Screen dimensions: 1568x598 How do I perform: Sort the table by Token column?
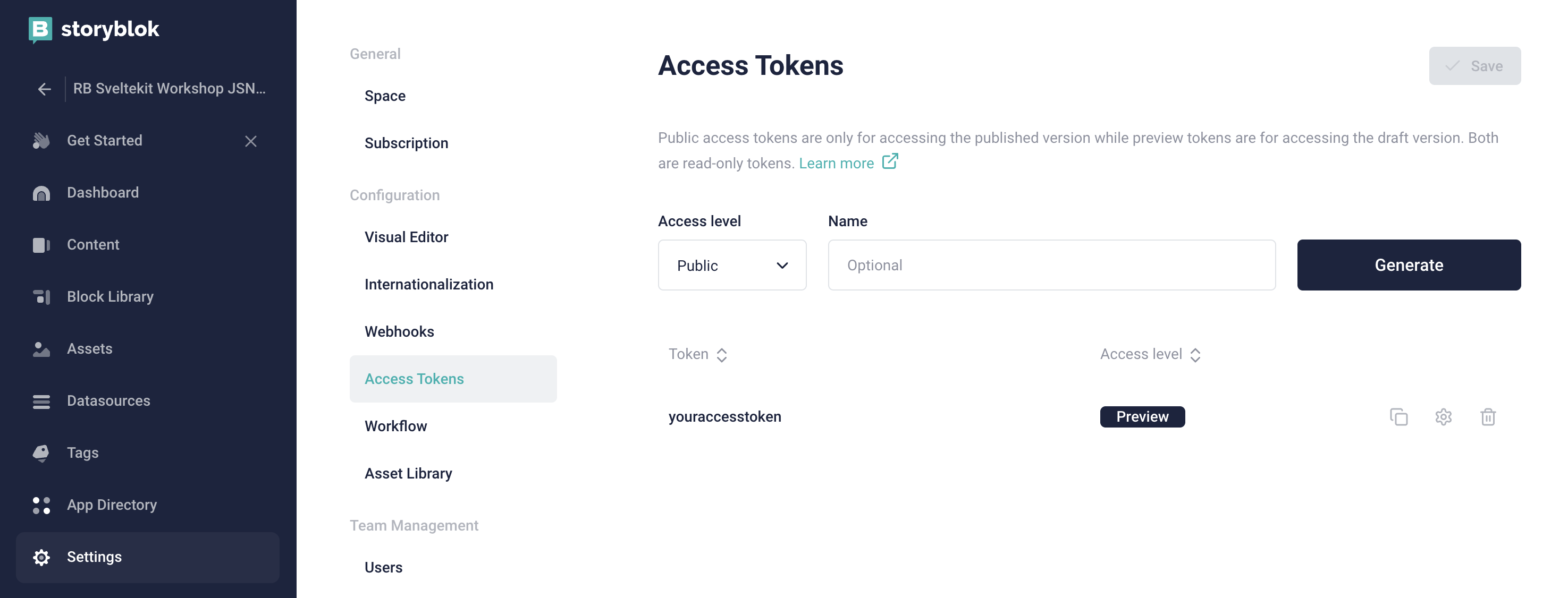tap(697, 354)
